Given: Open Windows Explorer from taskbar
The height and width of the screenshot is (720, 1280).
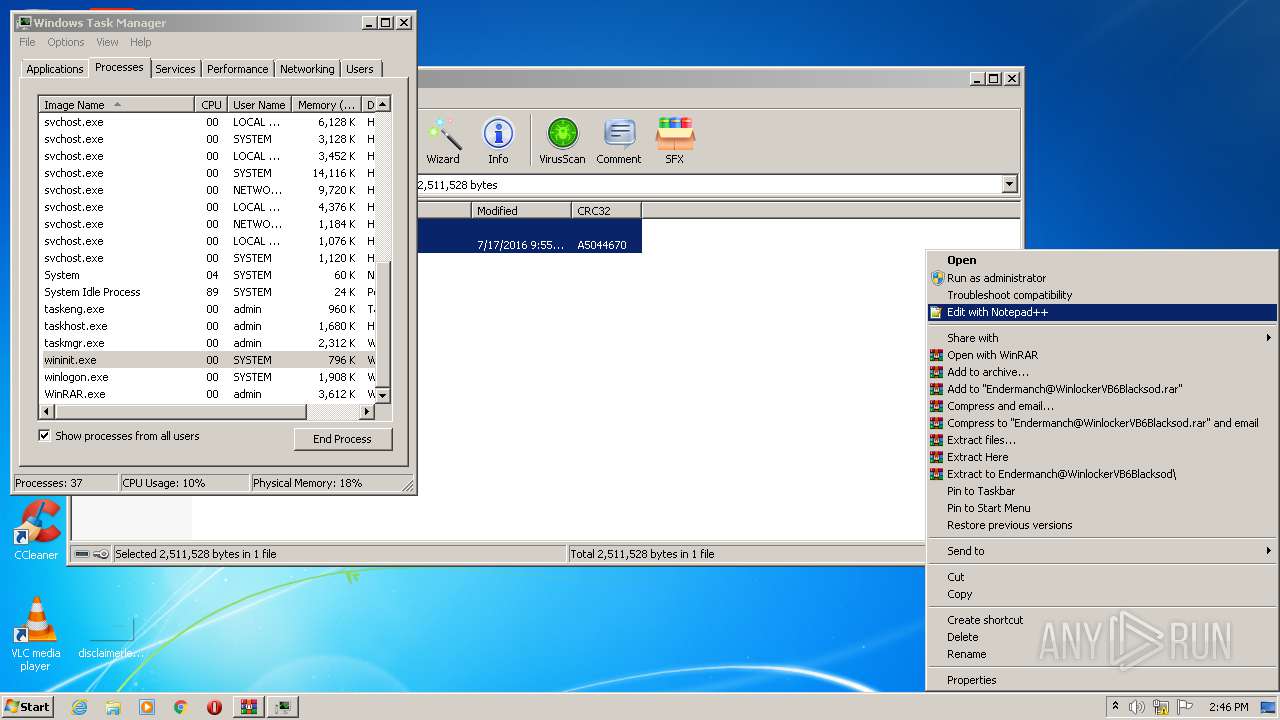Looking at the screenshot, I should [113, 707].
